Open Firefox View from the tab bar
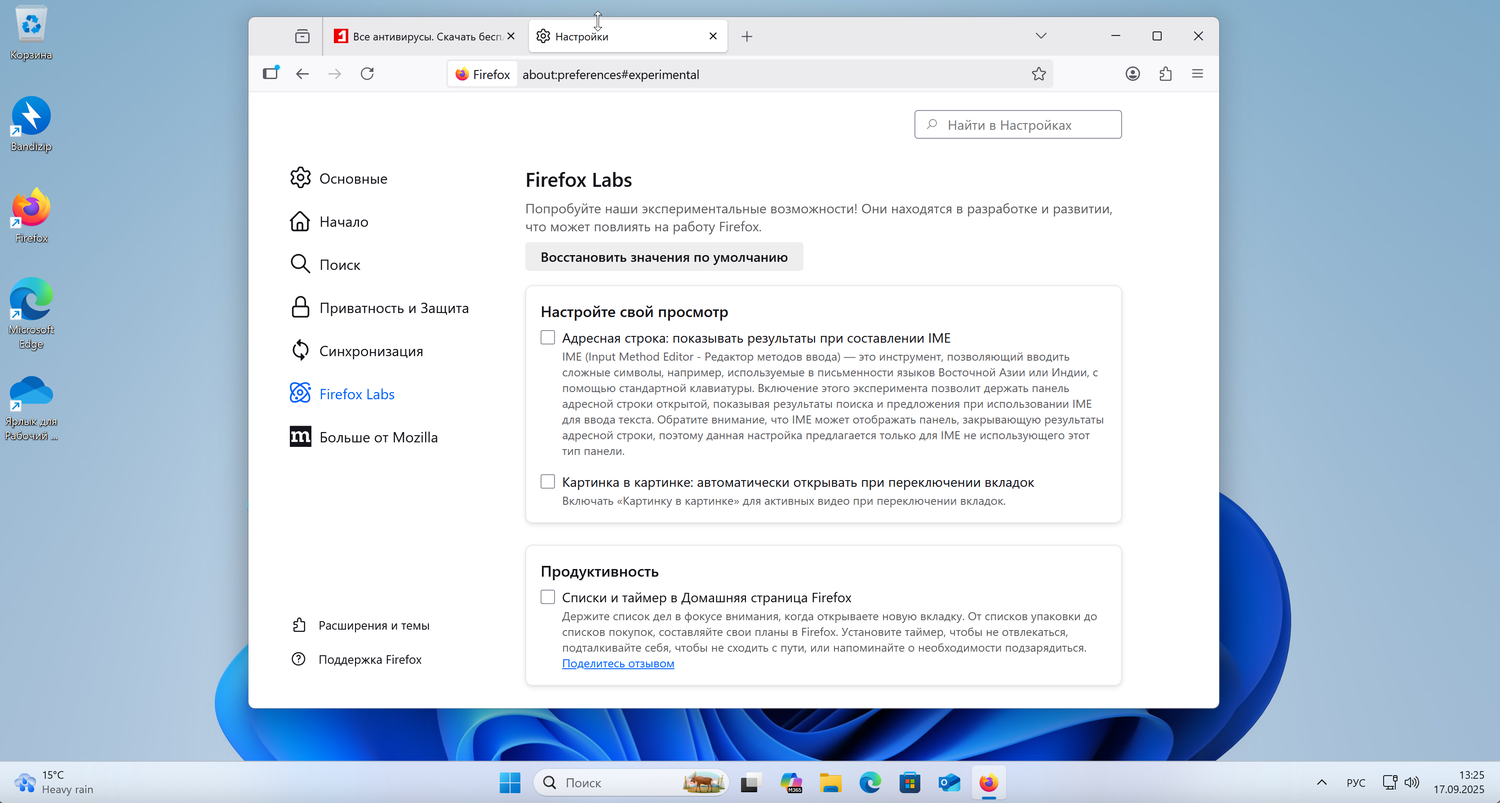Image resolution: width=1500 pixels, height=803 pixels. pyautogui.click(x=302, y=36)
